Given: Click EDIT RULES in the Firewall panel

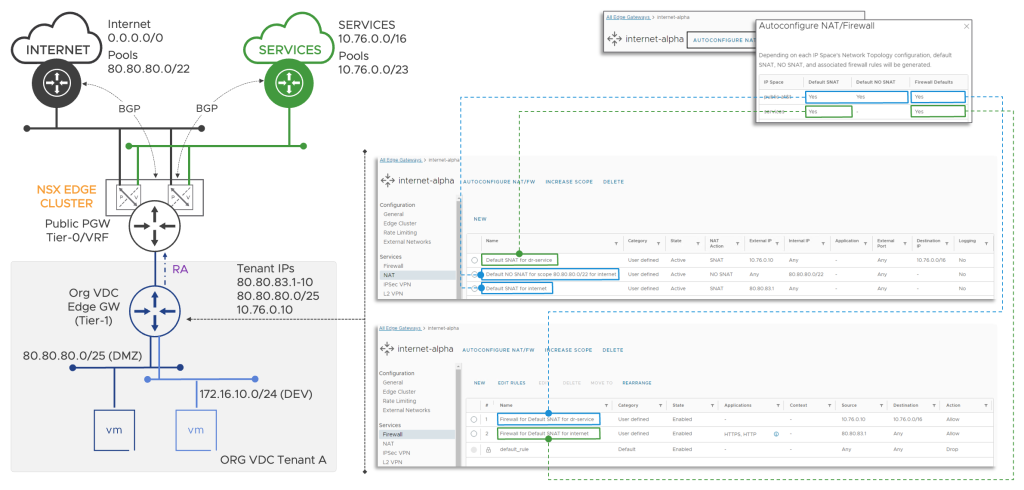Looking at the screenshot, I should tap(511, 383).
